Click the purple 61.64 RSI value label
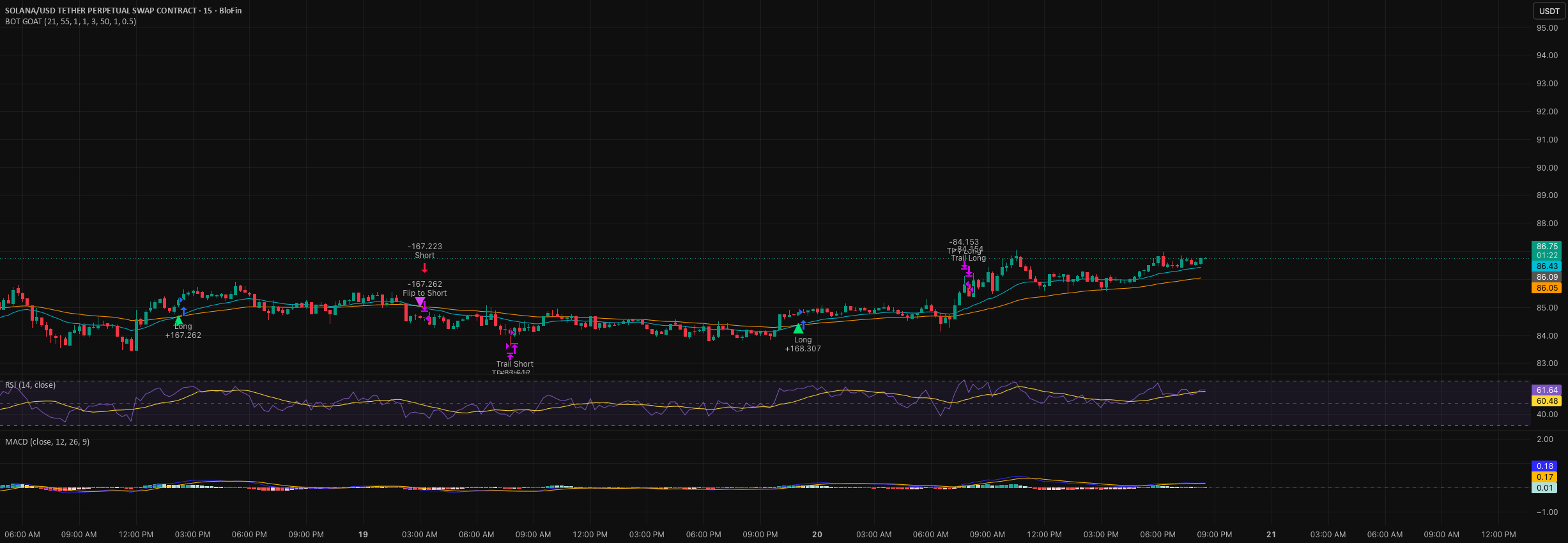This screenshot has width=1568, height=543. tap(1546, 390)
